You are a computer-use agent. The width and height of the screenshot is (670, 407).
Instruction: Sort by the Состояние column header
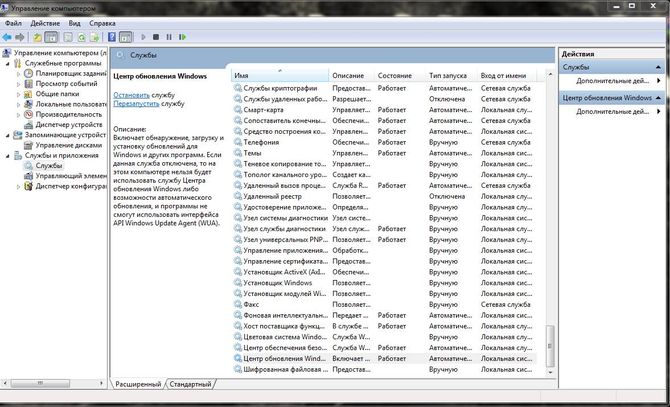400,75
